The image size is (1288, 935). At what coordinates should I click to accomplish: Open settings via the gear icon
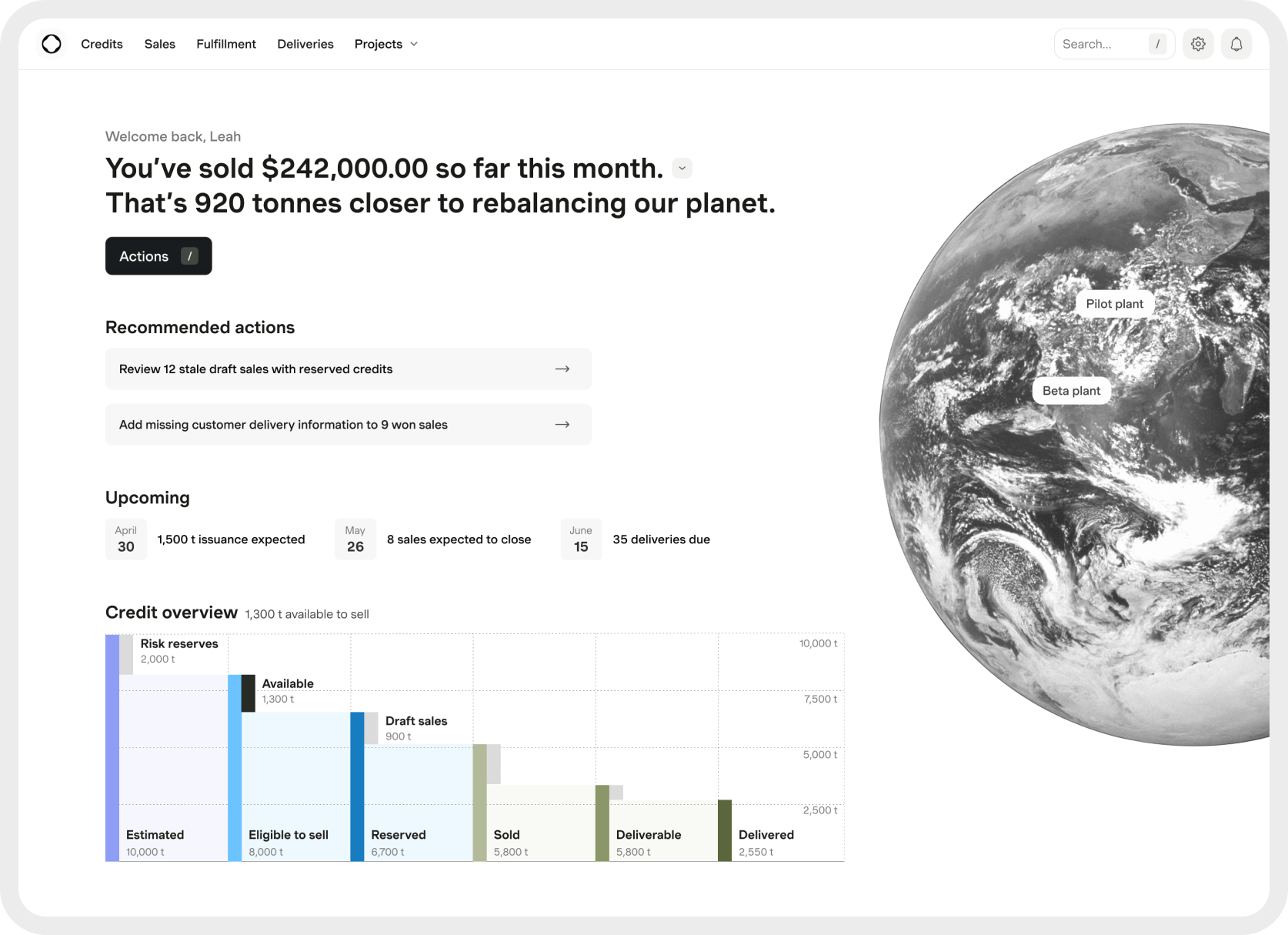pos(1198,44)
